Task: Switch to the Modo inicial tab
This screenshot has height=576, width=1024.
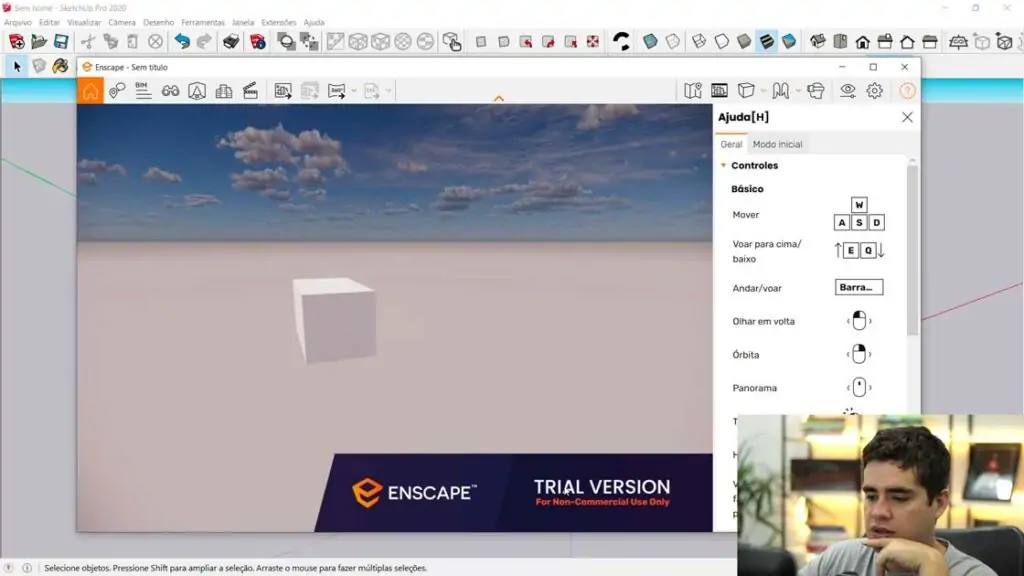Action: click(779, 143)
